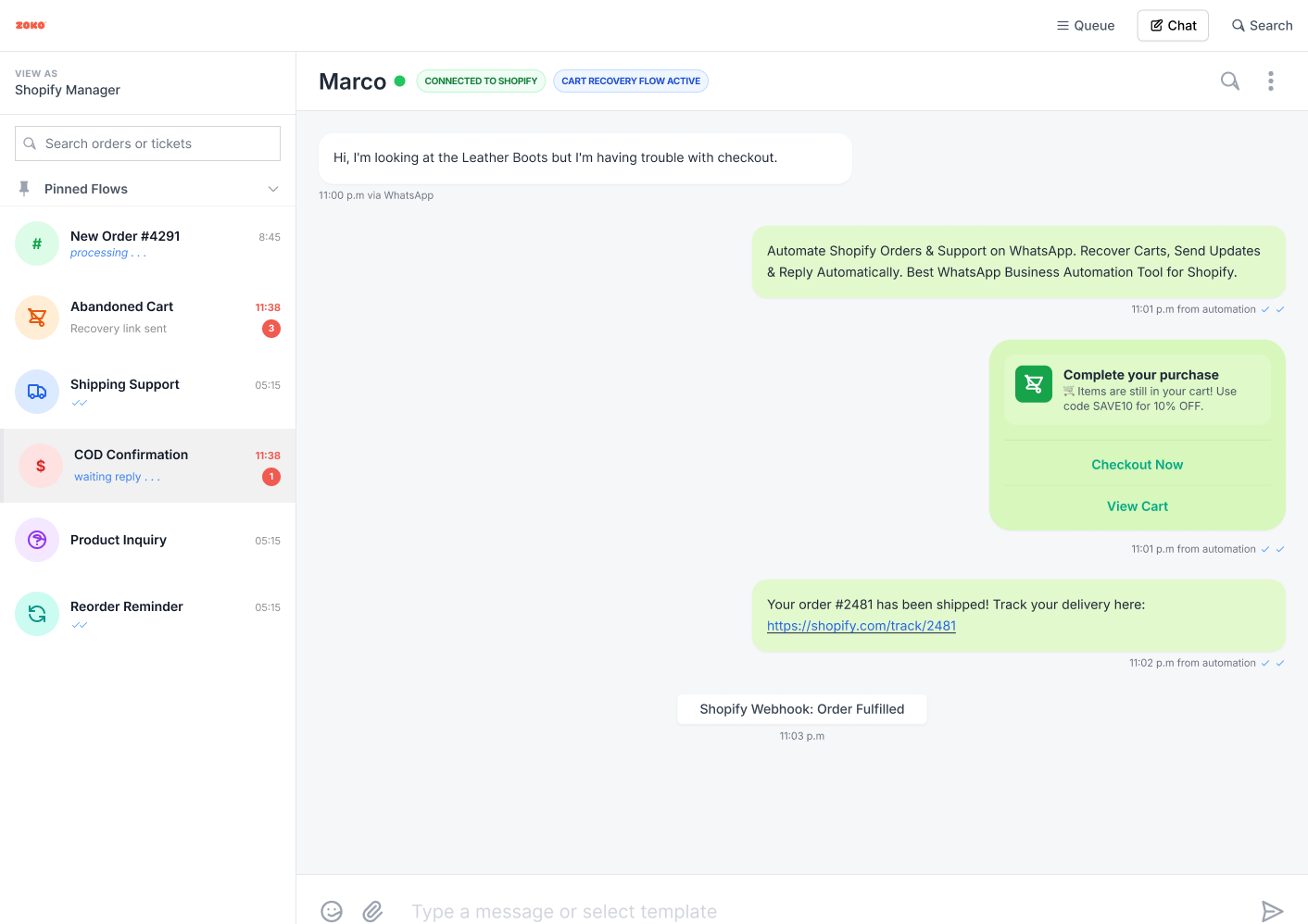Click the Reorder Reminder refresh icon
1308x924 pixels.
(x=37, y=614)
